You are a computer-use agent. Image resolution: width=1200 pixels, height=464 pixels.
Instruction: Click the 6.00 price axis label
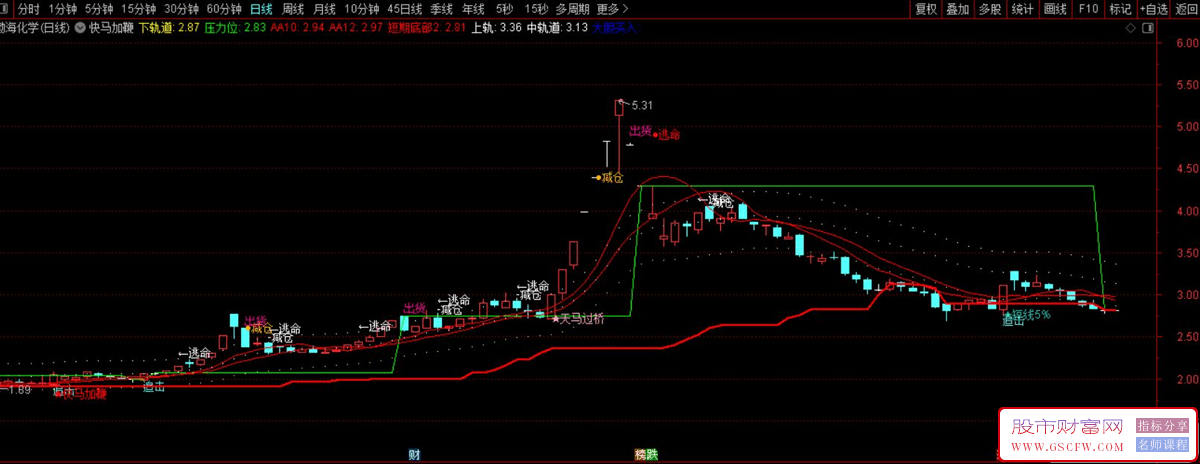[1185, 43]
